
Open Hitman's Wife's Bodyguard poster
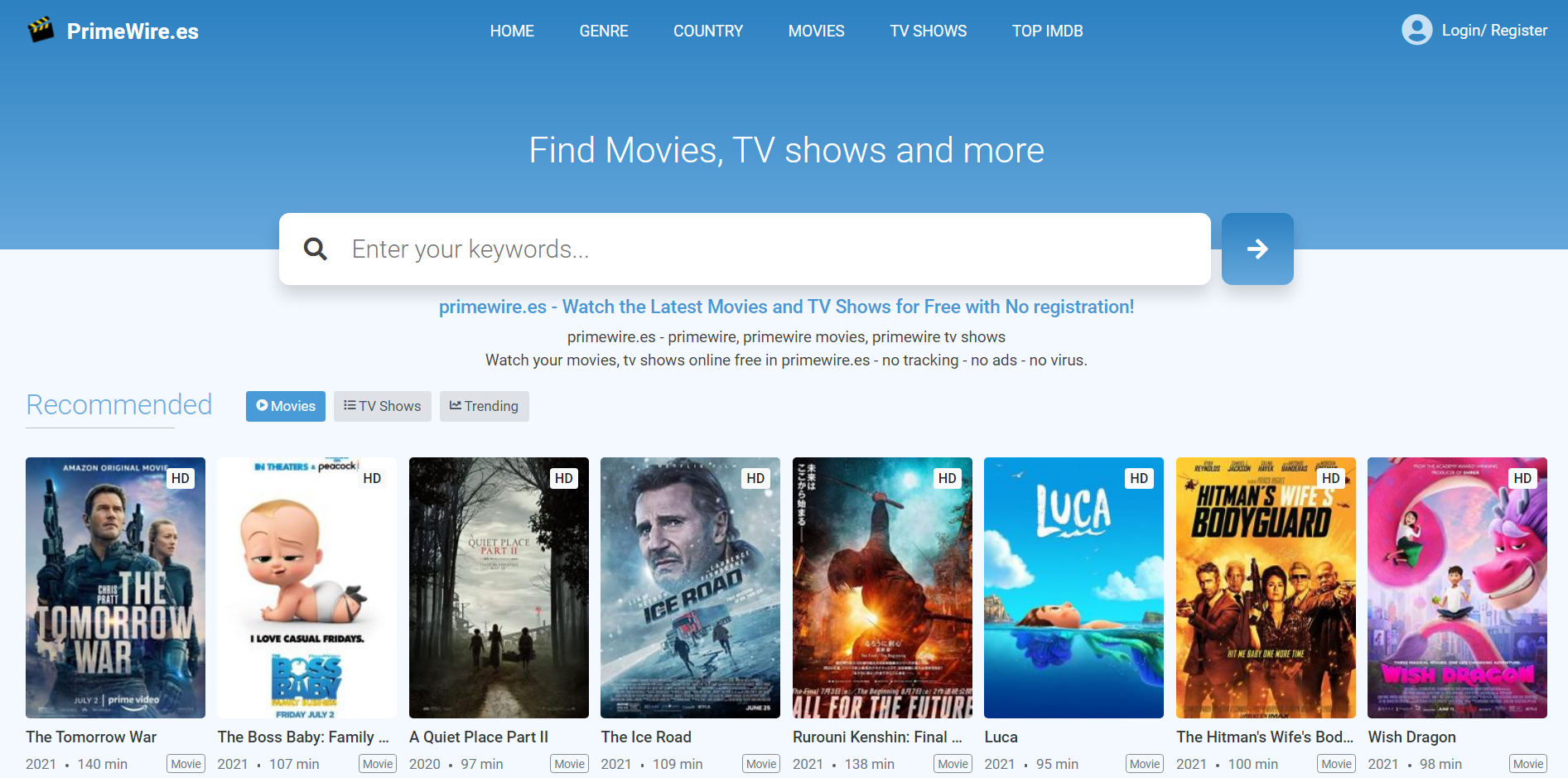point(1265,588)
